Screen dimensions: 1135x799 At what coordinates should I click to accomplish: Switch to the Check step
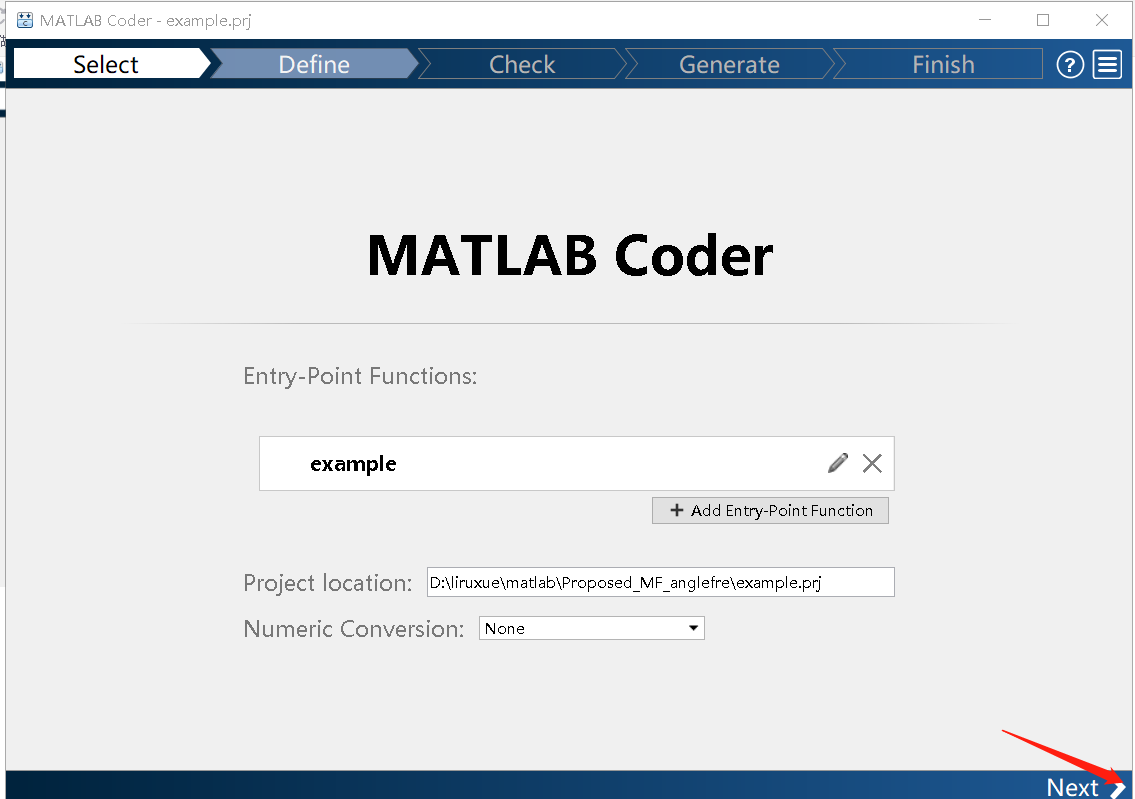click(x=522, y=65)
